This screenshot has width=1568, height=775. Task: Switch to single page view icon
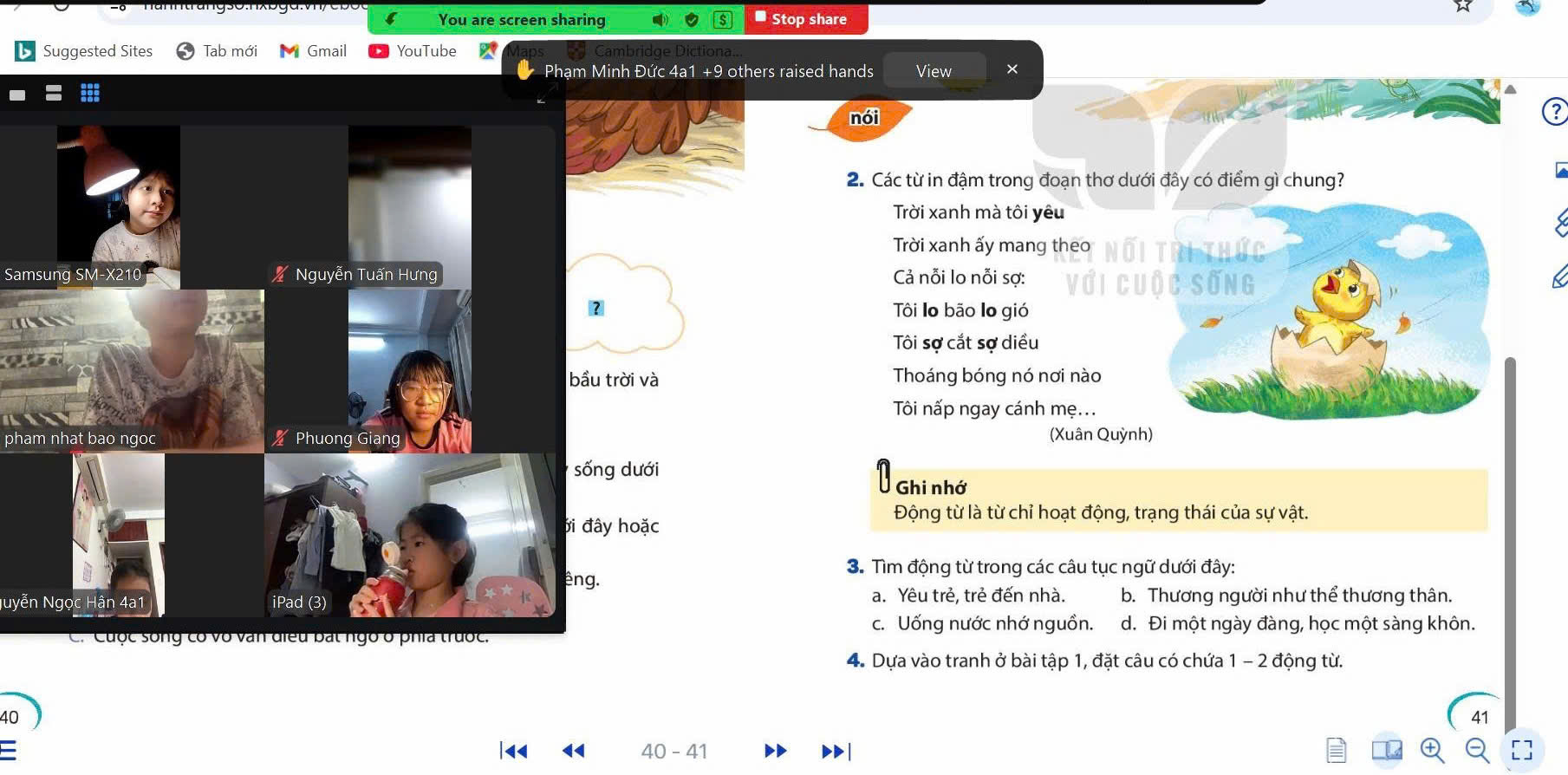tap(1336, 750)
